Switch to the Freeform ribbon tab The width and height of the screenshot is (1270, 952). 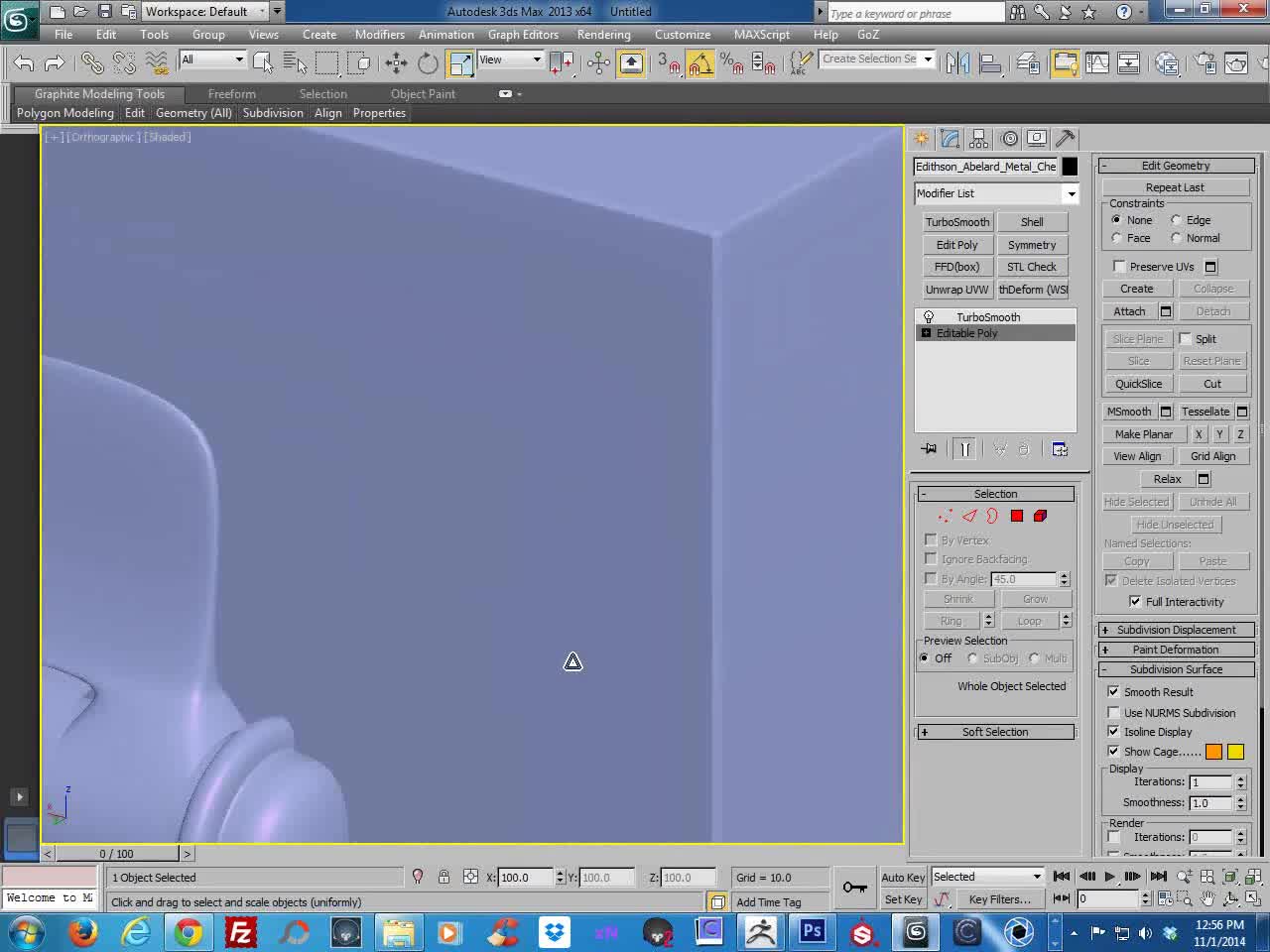point(231,94)
